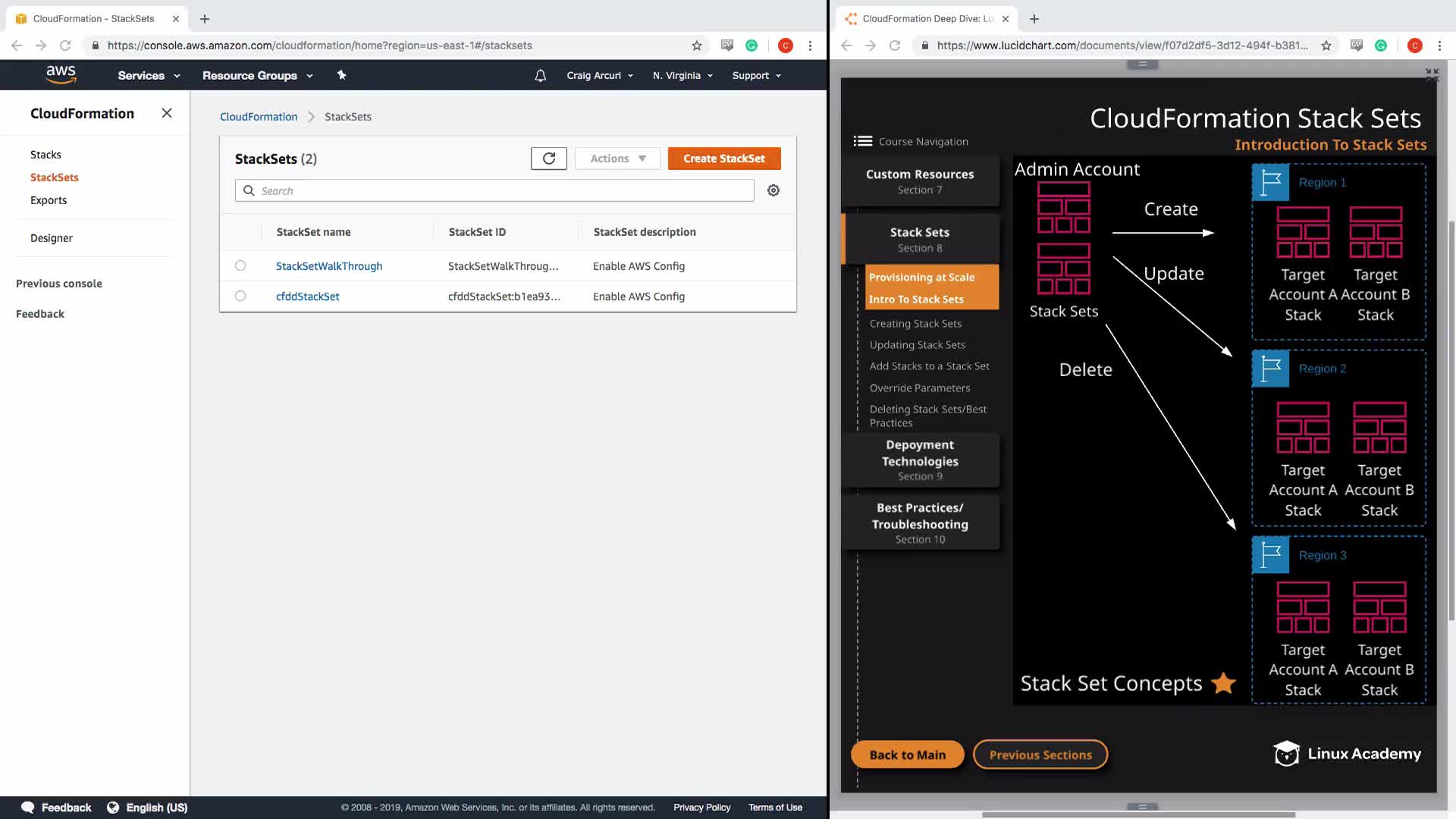Image resolution: width=1456 pixels, height=819 pixels.
Task: Select the StackSetWalkThrough radio button
Action: 240,265
